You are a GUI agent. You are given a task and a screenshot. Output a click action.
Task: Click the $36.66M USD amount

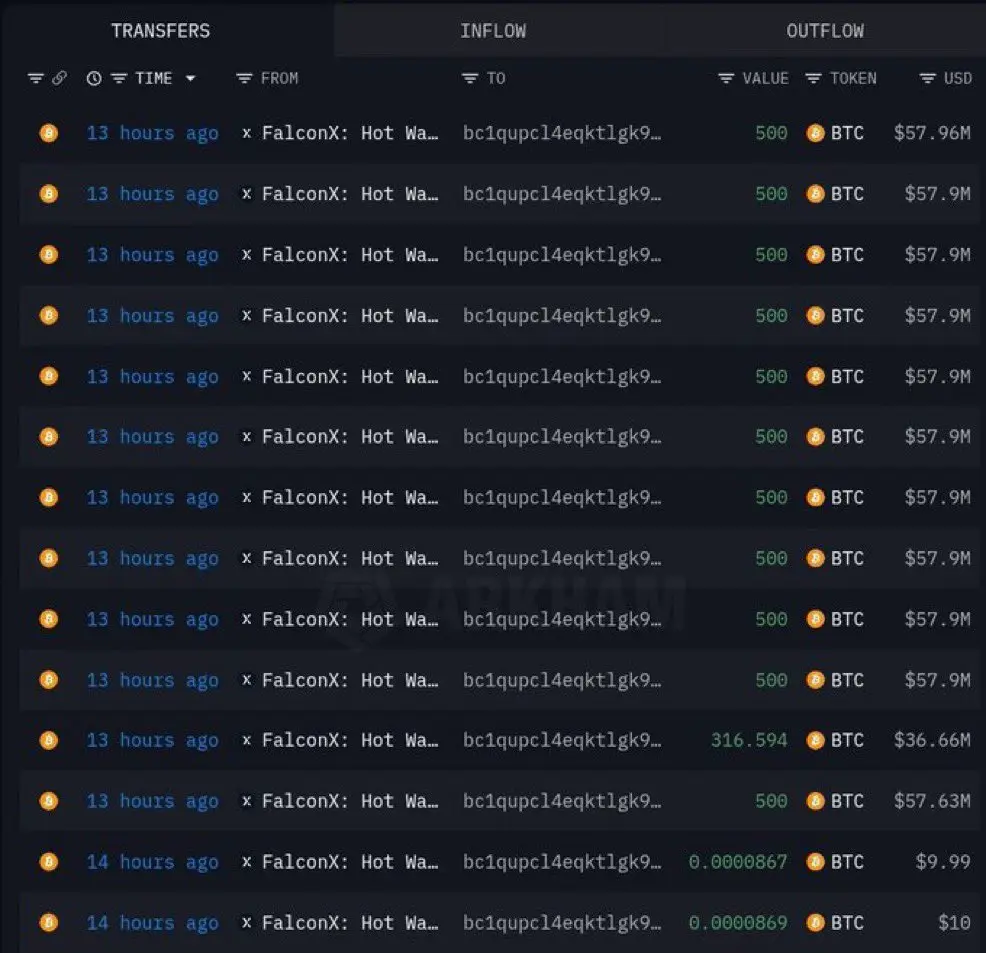(932, 740)
